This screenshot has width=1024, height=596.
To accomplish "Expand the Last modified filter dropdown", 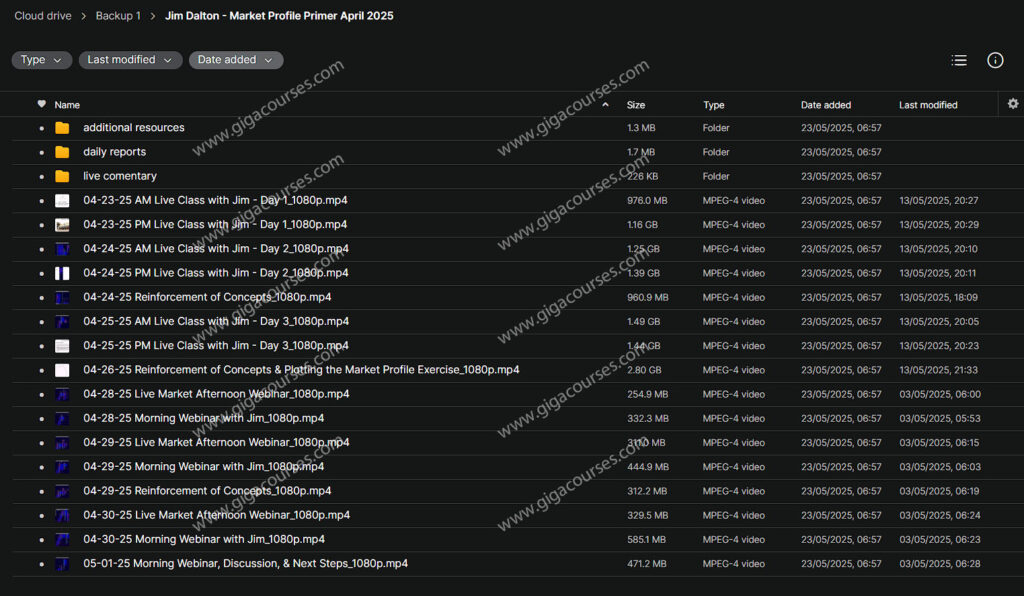I will [x=130, y=60].
